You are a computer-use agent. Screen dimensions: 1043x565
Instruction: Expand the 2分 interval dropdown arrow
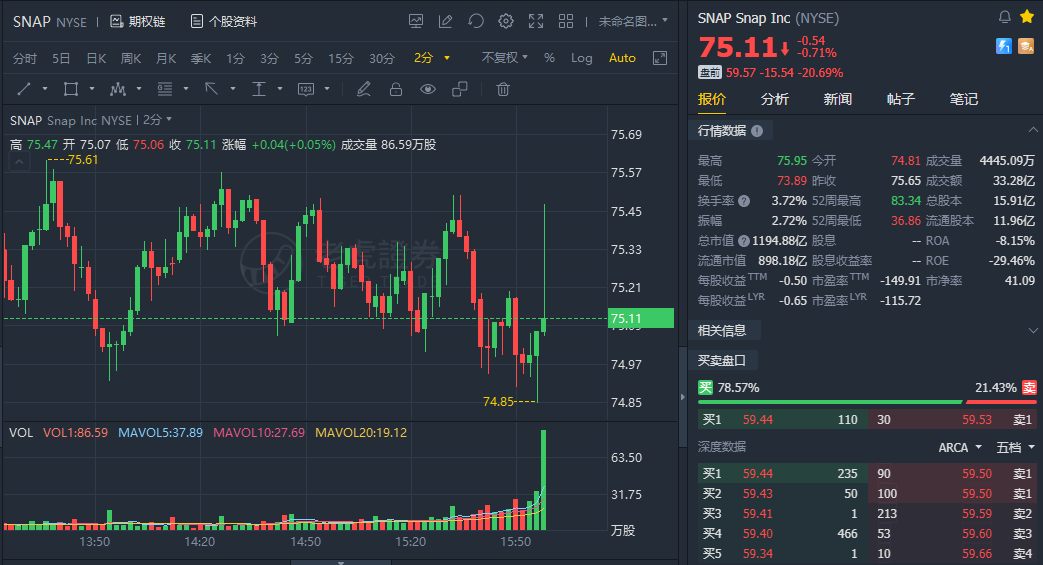point(447,58)
